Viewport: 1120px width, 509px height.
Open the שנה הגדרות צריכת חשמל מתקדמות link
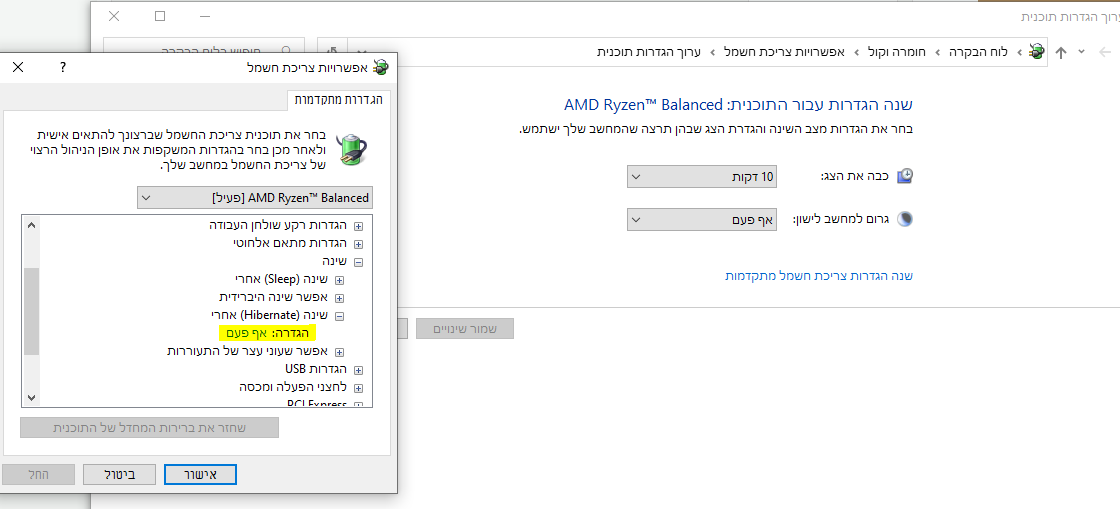tap(819, 276)
